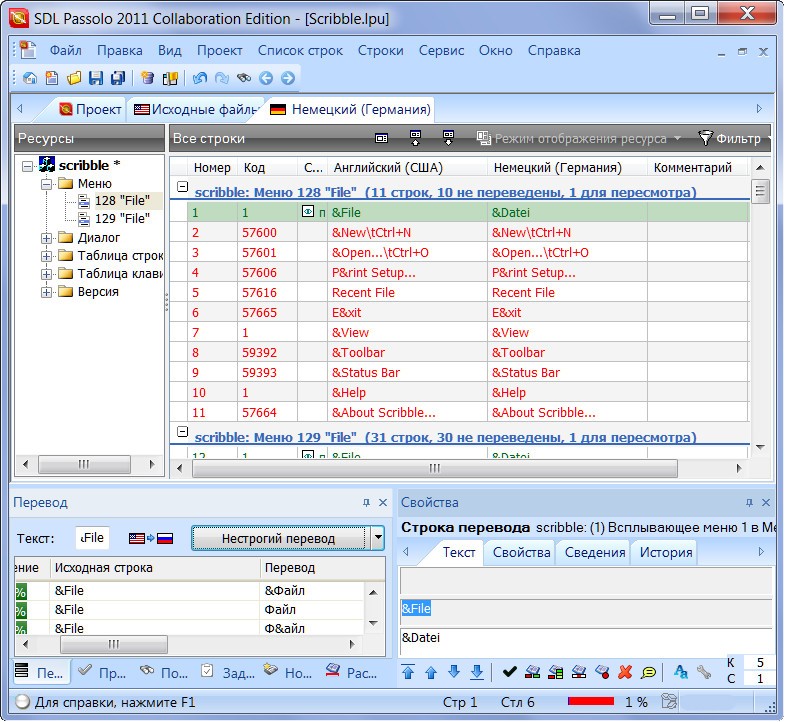
Task: Expand the Версия folder
Action: [47, 292]
